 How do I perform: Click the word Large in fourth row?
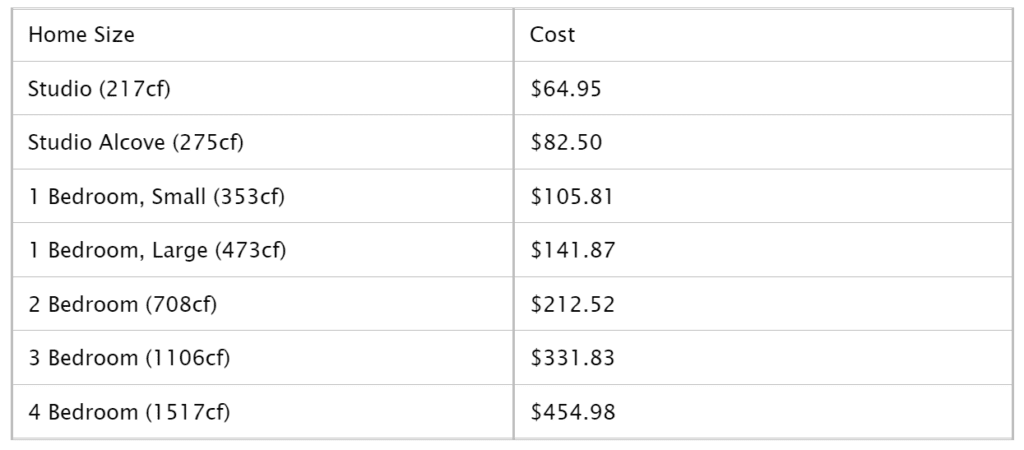click(x=180, y=249)
